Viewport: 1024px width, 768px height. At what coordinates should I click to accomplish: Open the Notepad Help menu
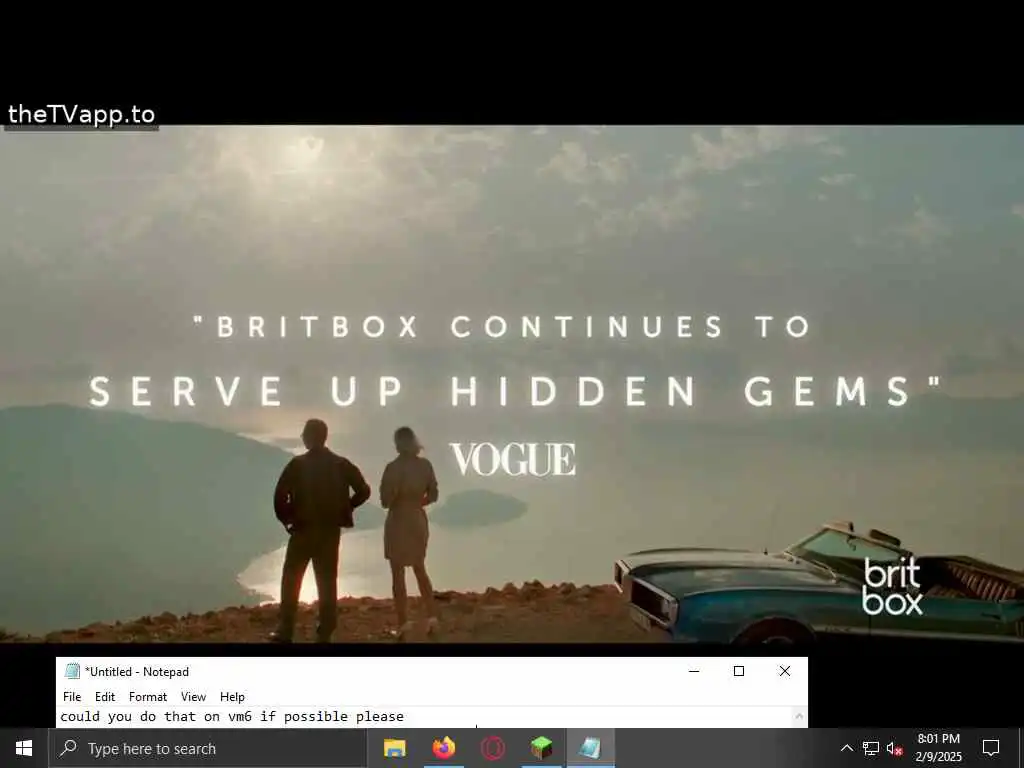pos(232,697)
